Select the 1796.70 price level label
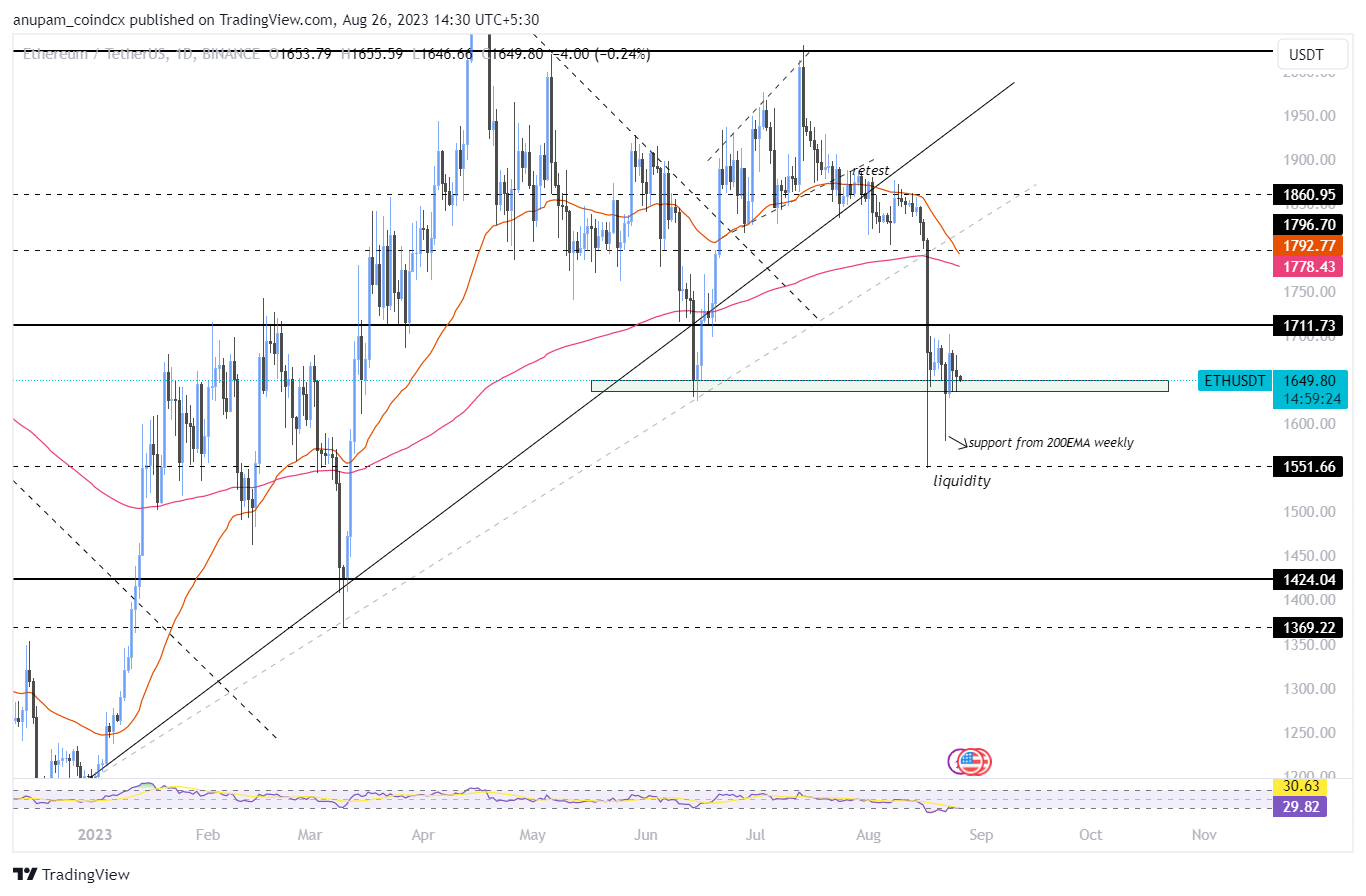The image size is (1366, 896). [1308, 225]
